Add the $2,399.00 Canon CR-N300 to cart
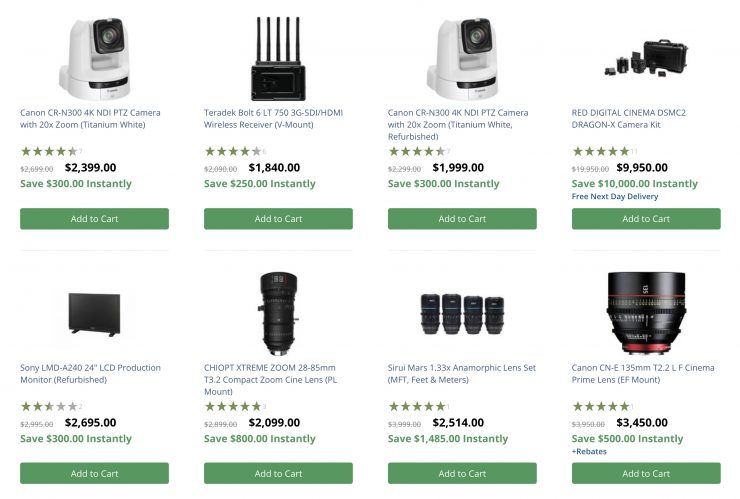This screenshot has width=740, height=499. pyautogui.click(x=94, y=219)
